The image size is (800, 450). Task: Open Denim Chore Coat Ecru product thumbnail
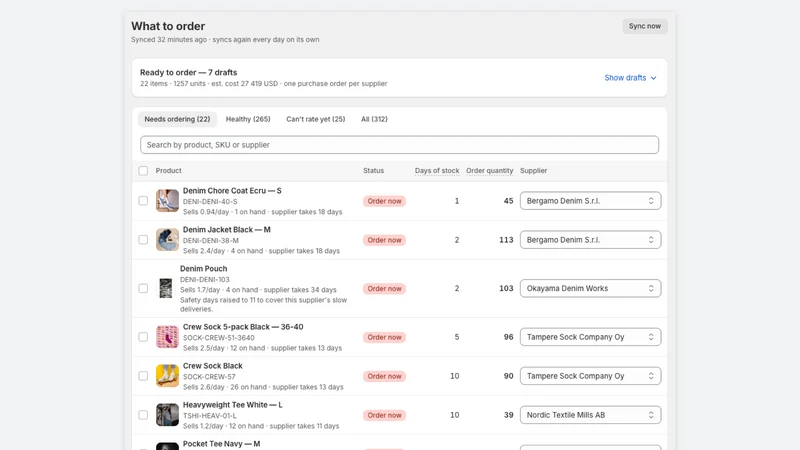pyautogui.click(x=167, y=201)
